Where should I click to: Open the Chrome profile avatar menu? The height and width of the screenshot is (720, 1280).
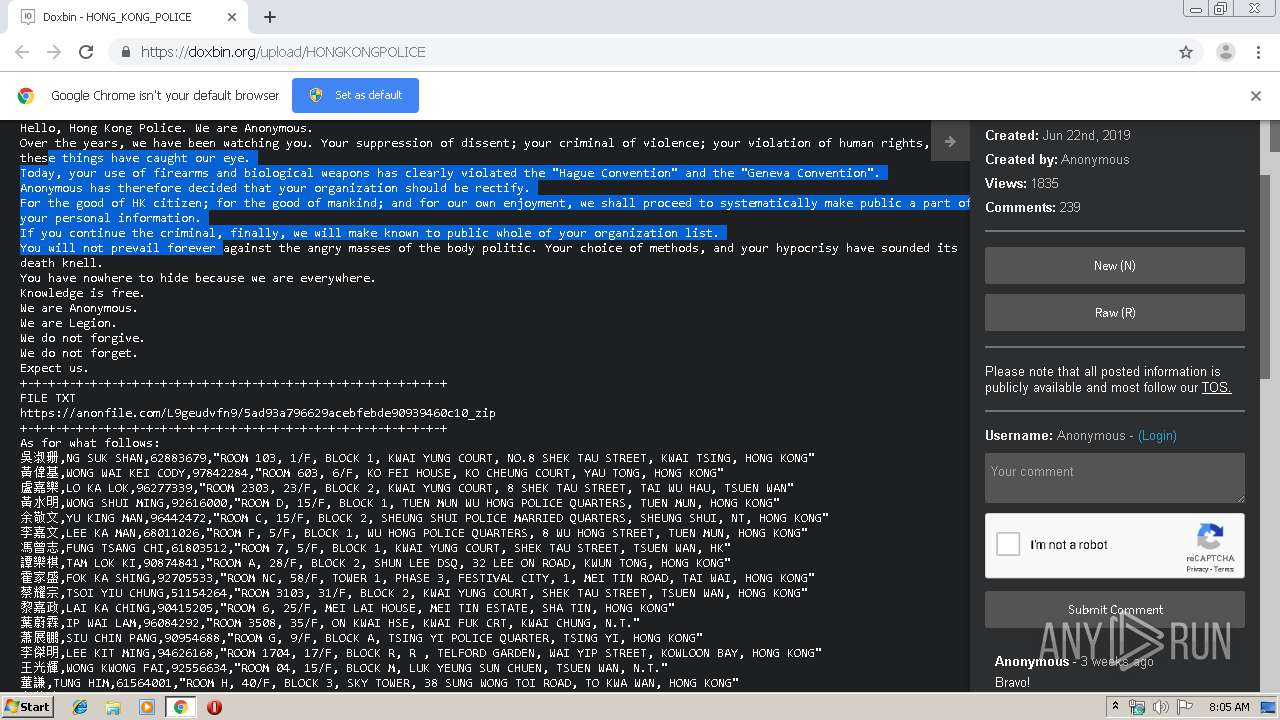1225,52
